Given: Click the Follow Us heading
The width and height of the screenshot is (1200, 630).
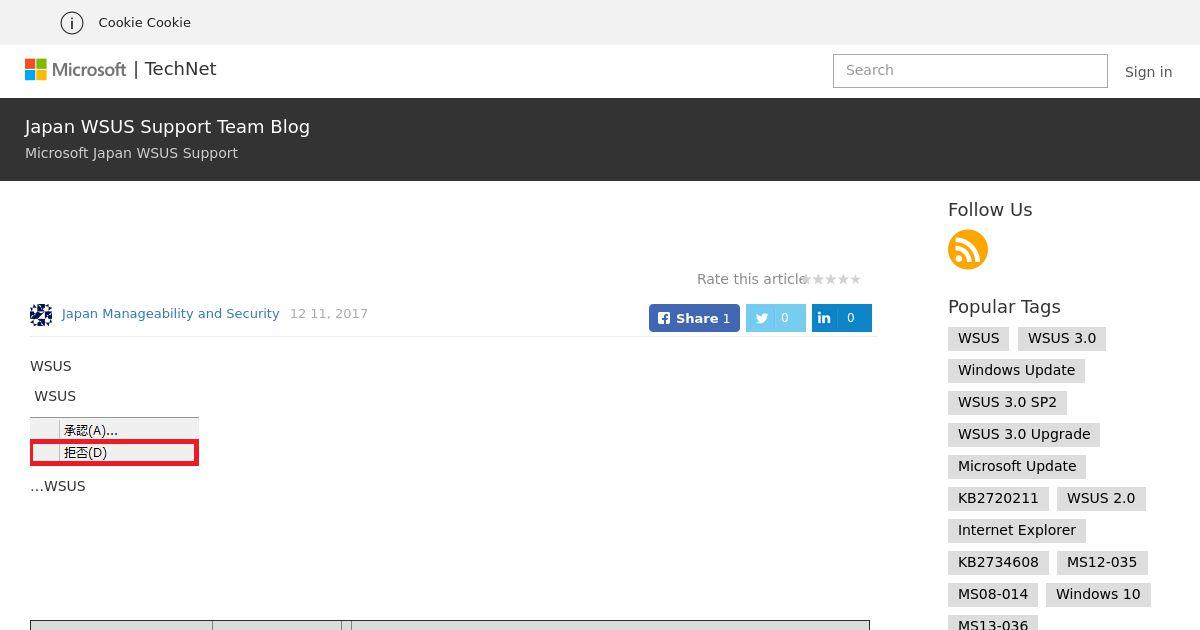Looking at the screenshot, I should coord(990,210).
